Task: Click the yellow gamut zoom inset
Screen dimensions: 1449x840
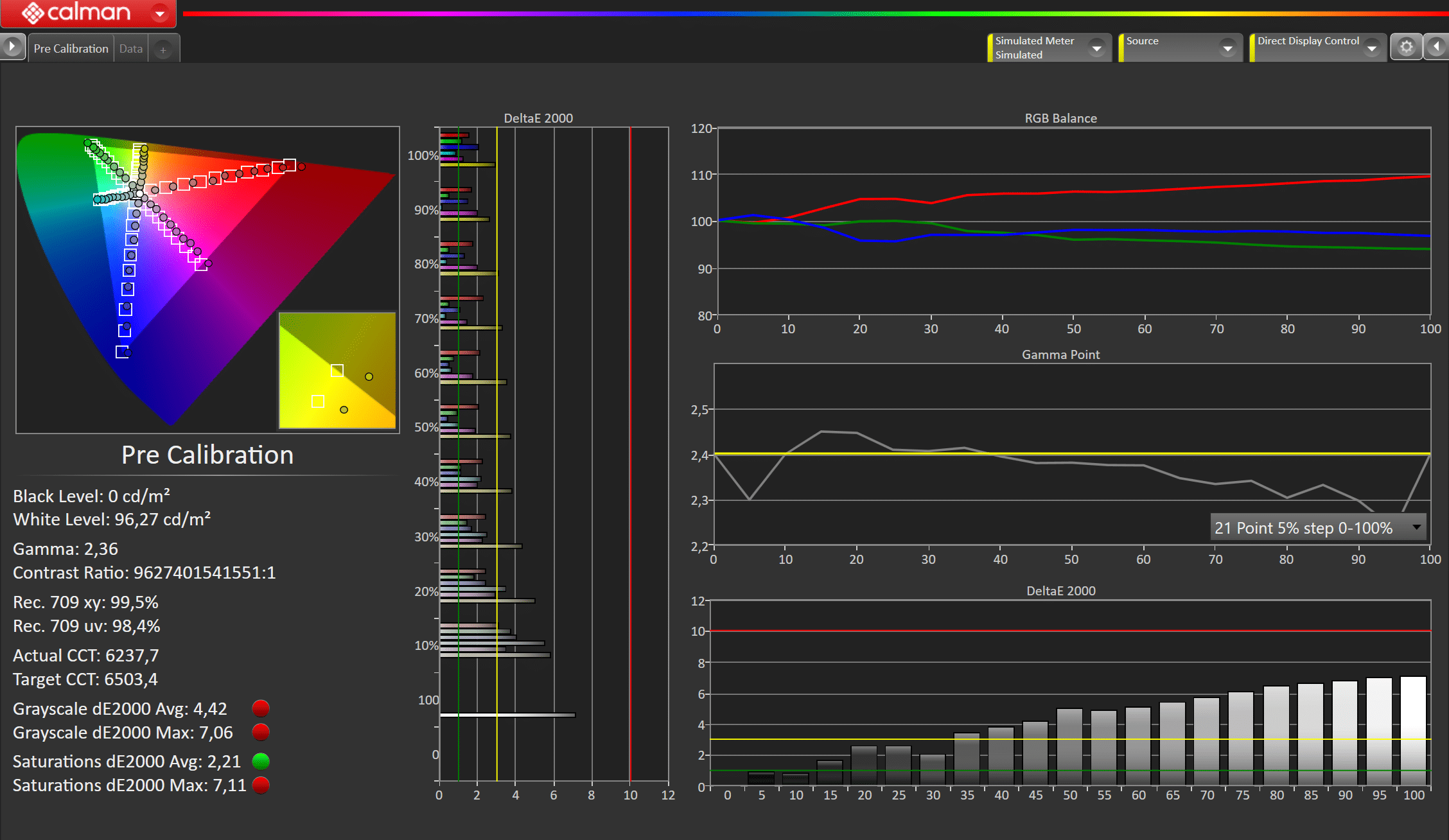Action: click(x=337, y=371)
